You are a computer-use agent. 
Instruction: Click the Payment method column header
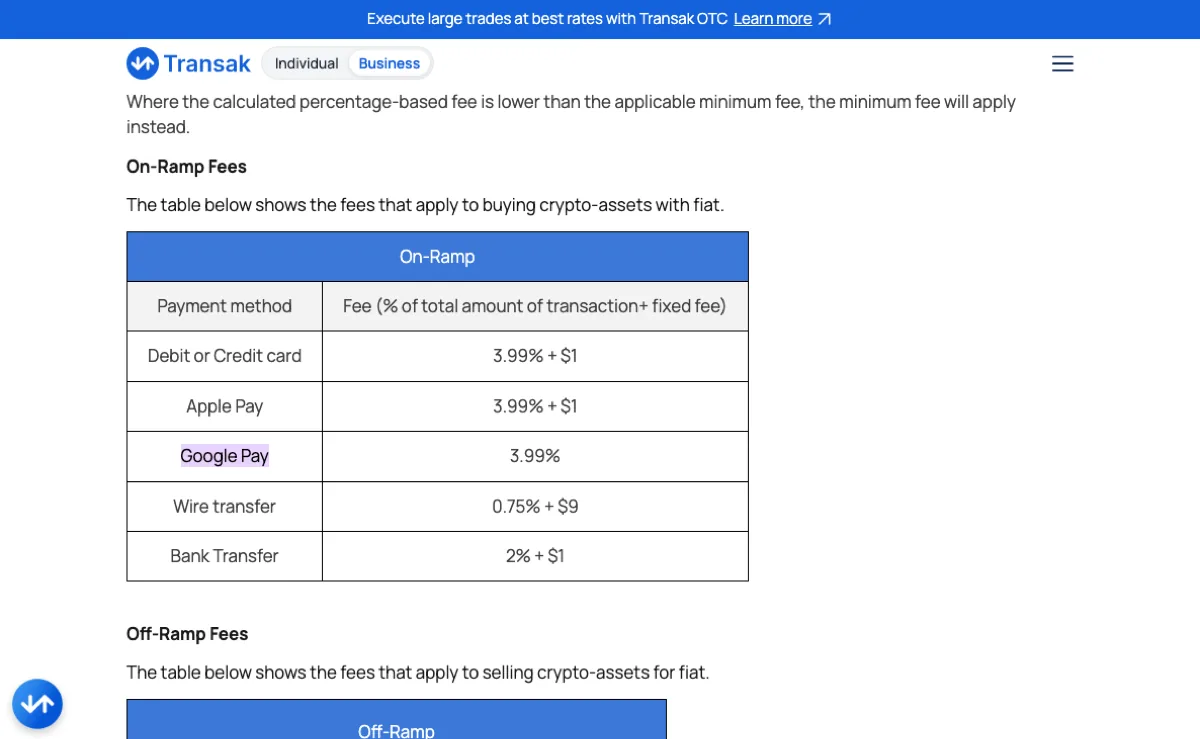coord(224,306)
